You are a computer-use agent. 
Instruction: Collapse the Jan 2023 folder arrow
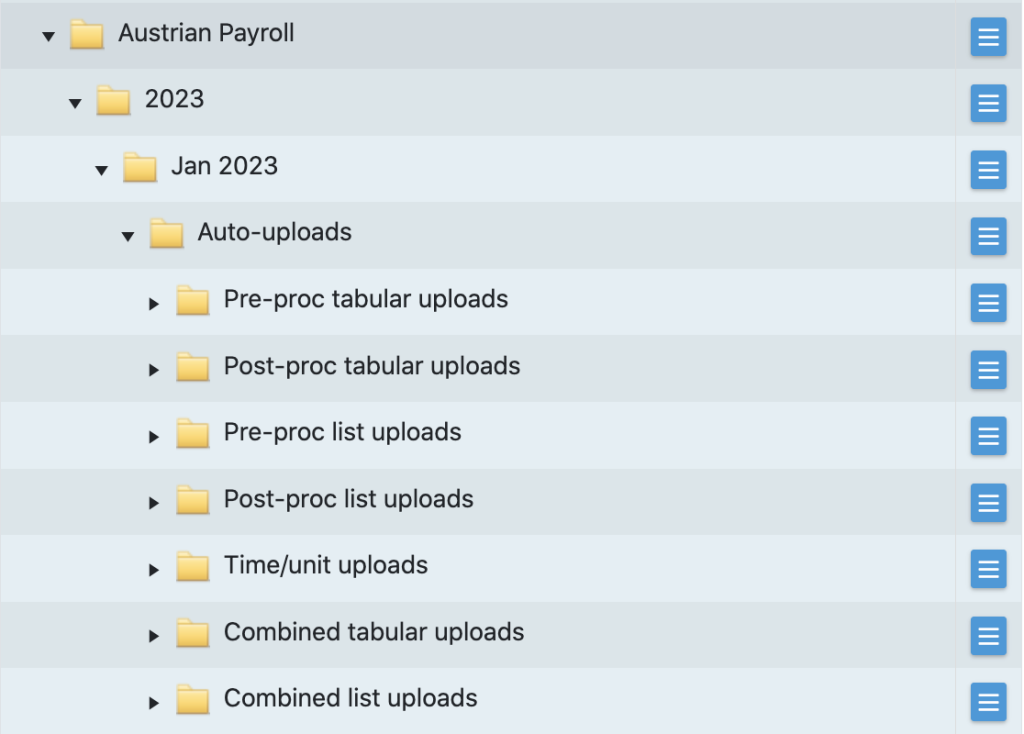pyautogui.click(x=101, y=170)
